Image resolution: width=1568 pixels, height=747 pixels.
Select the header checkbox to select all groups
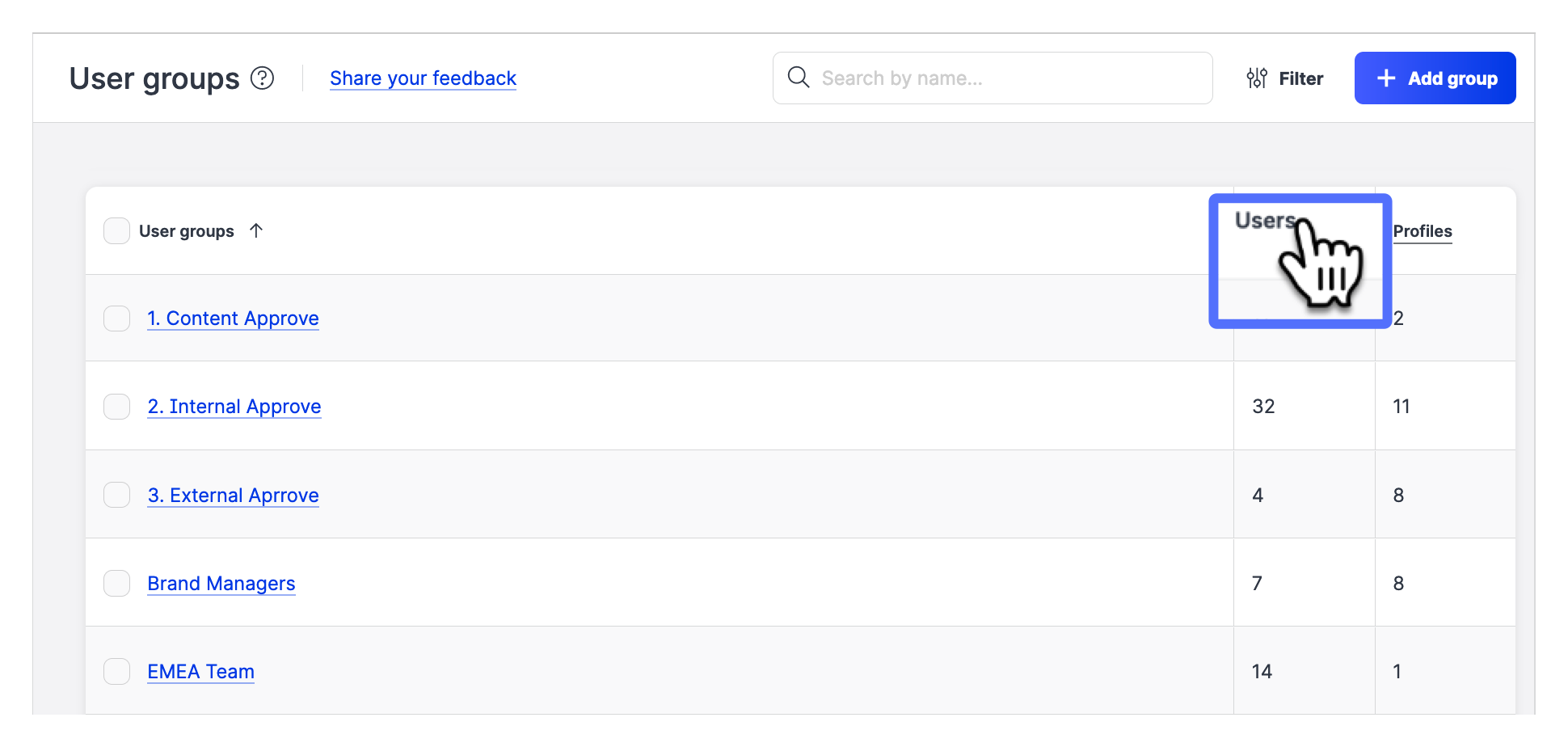click(116, 230)
